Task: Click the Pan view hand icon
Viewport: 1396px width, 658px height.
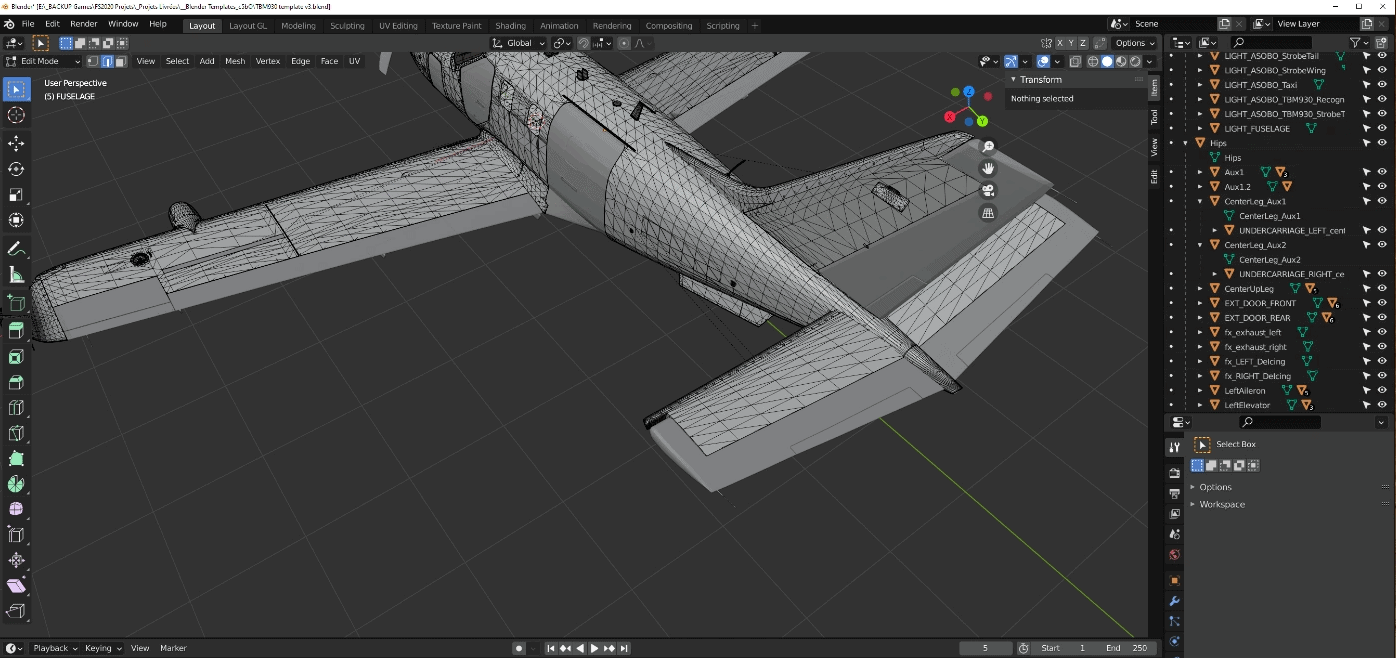Action: pos(988,169)
